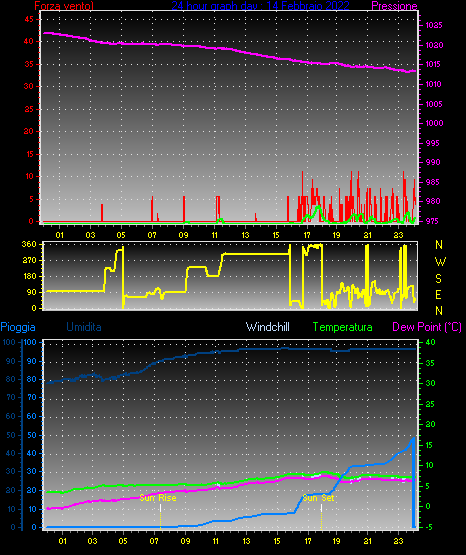Screen dimensions: 466x555
Task: Click wind direction axis value '270'
Action: coord(29,260)
